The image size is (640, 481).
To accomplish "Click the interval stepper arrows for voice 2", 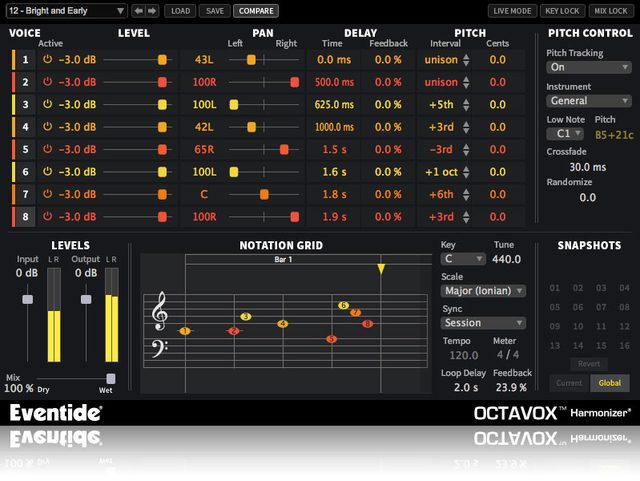I will click(466, 82).
